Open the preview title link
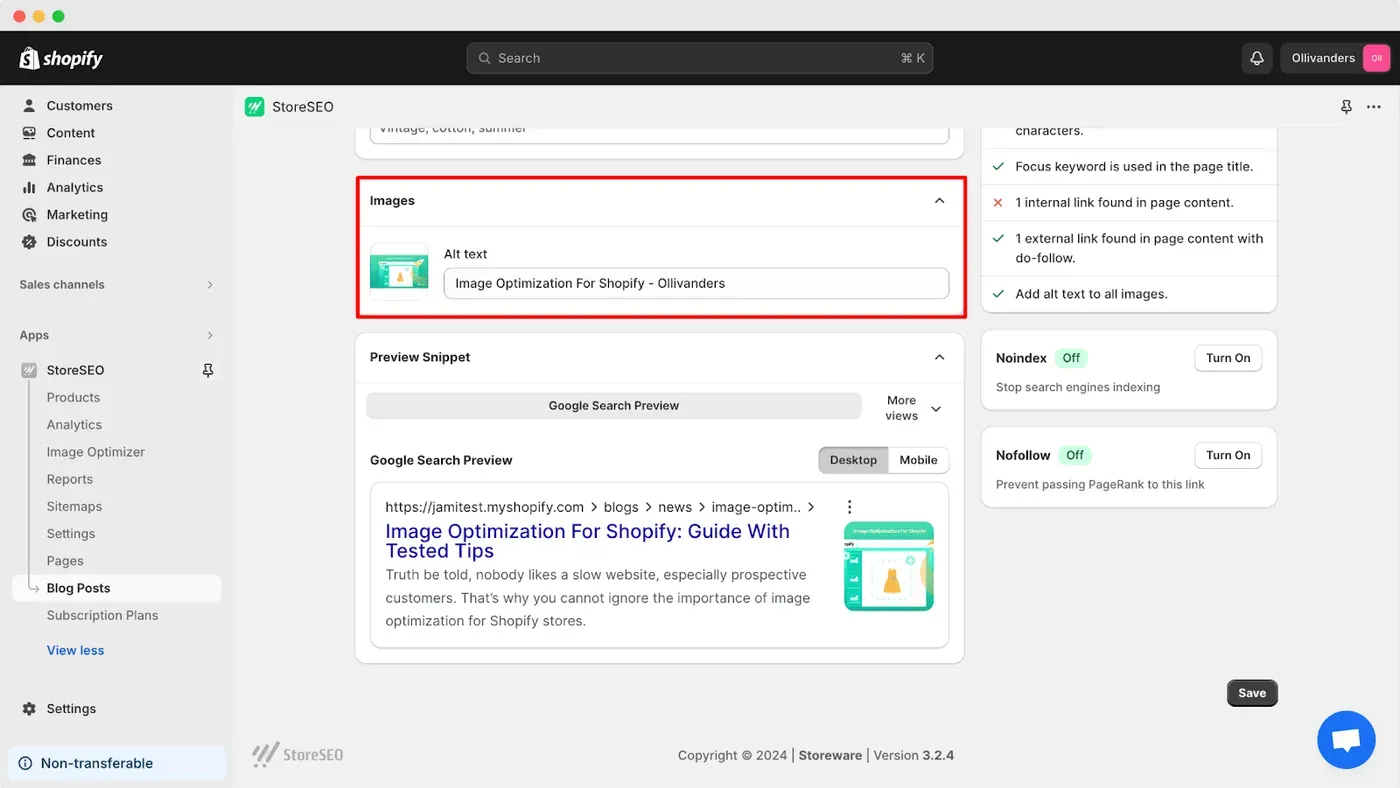Screen dimensions: 1400x788 pyautogui.click(x=587, y=541)
